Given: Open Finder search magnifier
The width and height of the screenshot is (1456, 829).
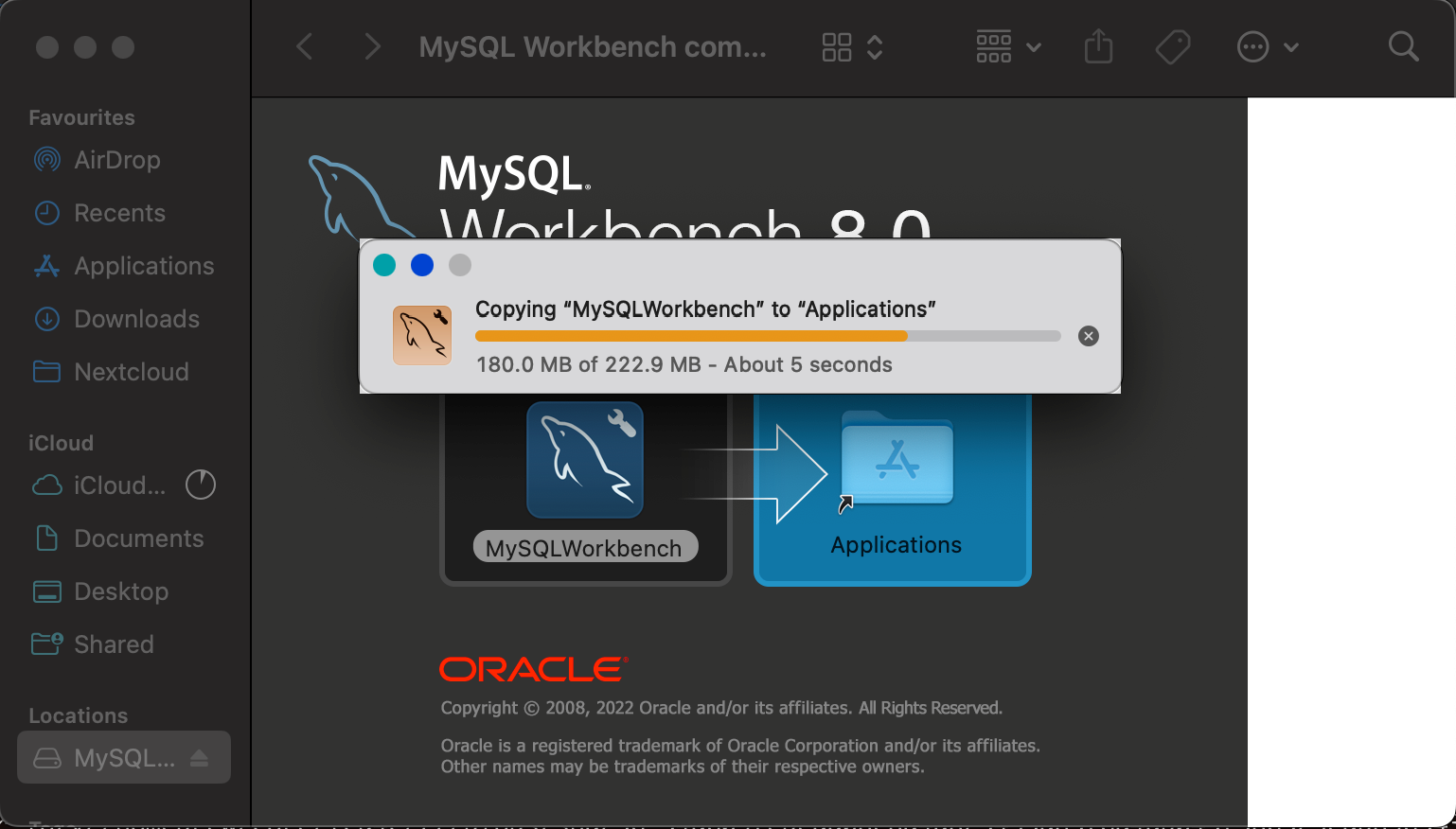Looking at the screenshot, I should click(1403, 46).
